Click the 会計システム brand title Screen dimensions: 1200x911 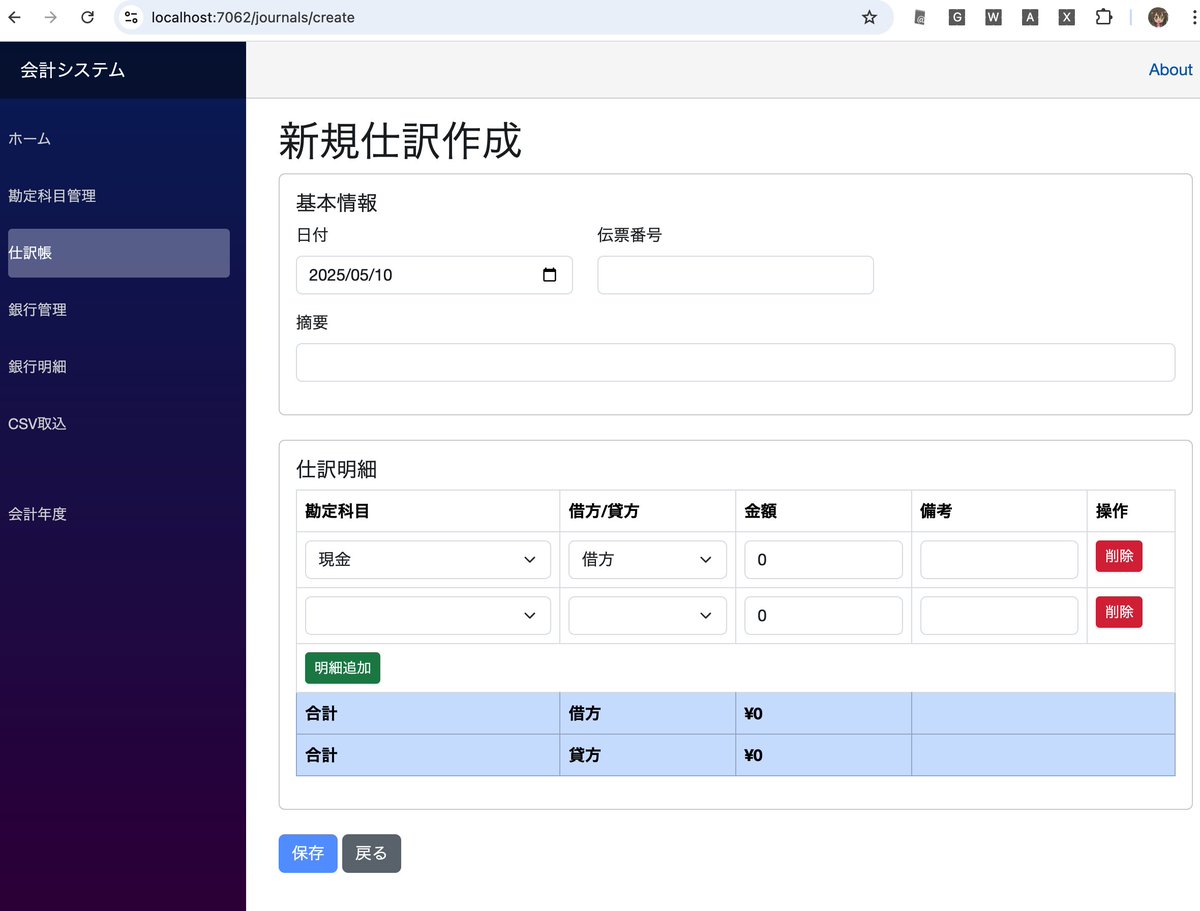(73, 70)
